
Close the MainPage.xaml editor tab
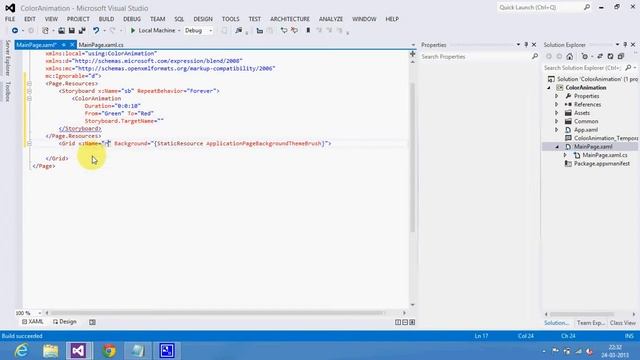point(72,45)
